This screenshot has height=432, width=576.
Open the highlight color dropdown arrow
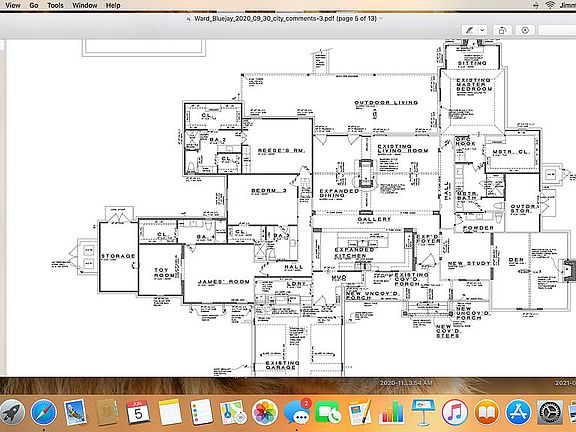482,30
